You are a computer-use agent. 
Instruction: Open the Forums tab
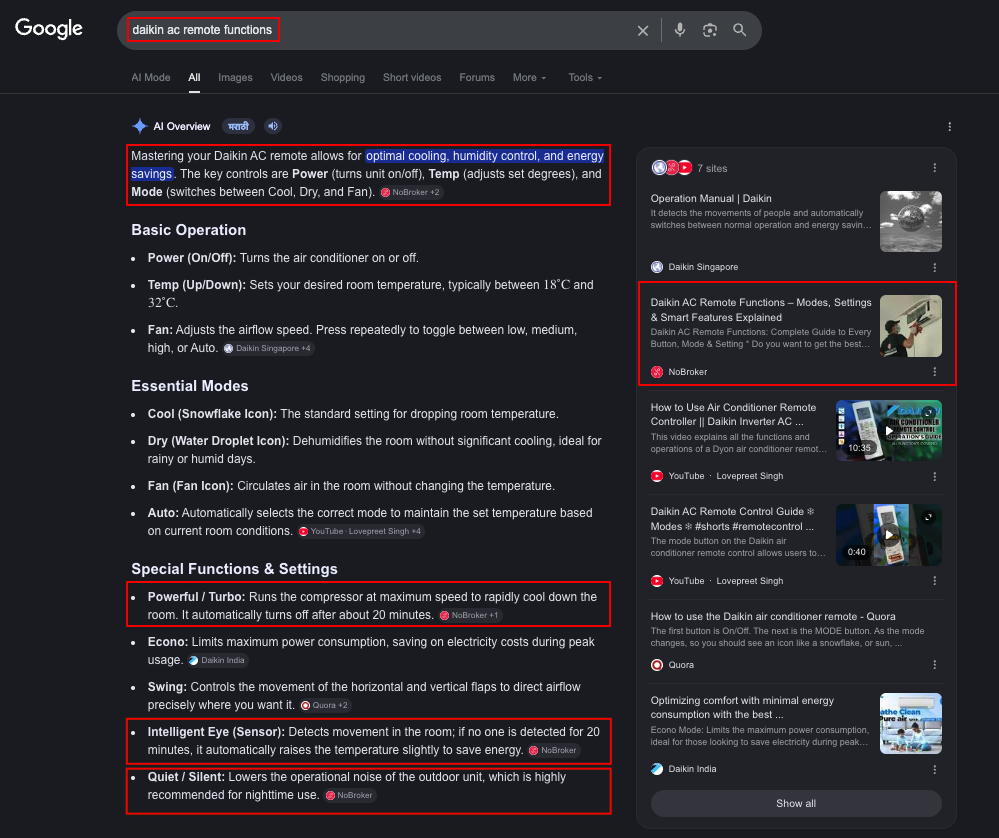(x=477, y=78)
